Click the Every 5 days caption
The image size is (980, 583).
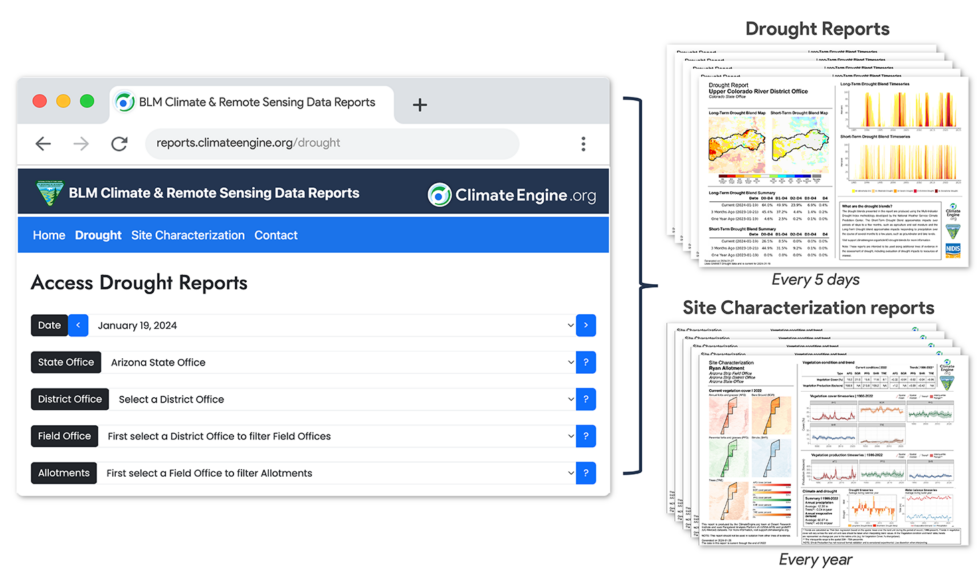coord(815,279)
